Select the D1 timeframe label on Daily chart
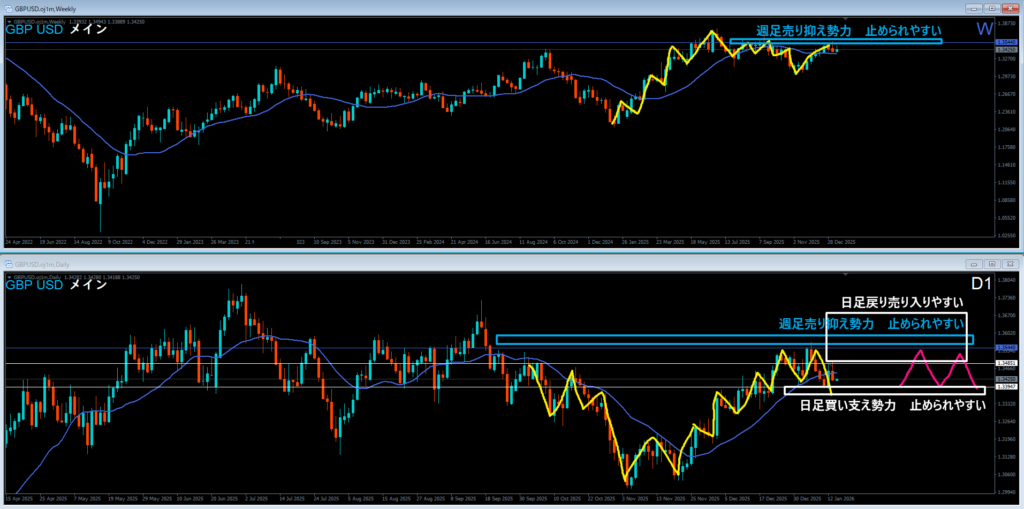Image resolution: width=1024 pixels, height=509 pixels. pyautogui.click(x=981, y=284)
